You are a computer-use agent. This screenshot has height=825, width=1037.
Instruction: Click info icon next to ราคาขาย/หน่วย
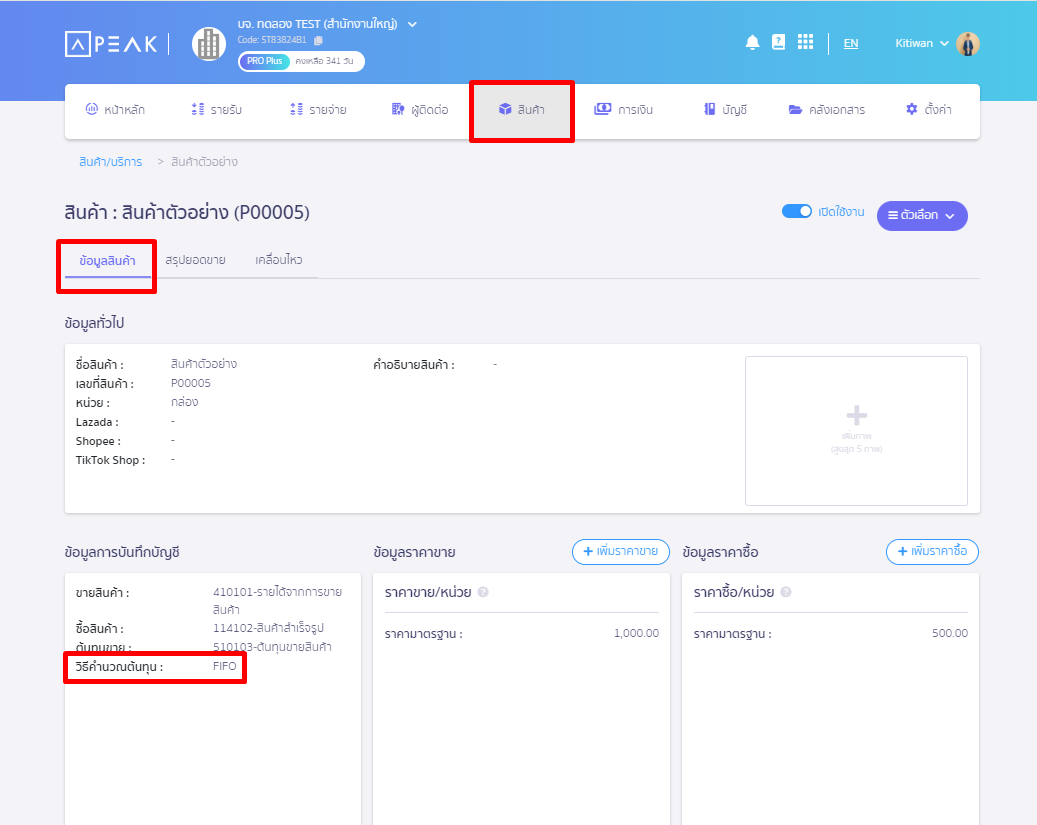[483, 592]
